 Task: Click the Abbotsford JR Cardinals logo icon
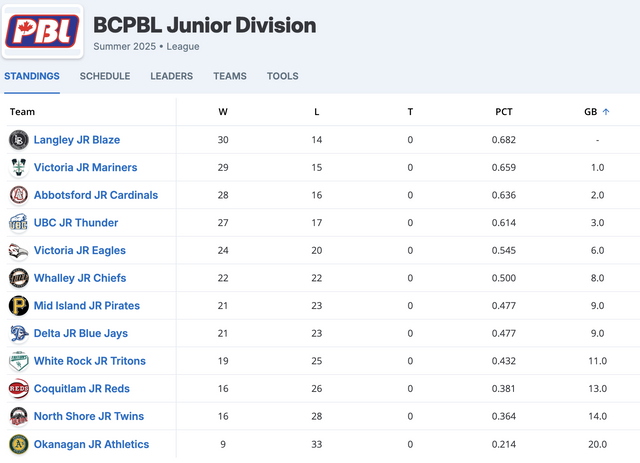19,195
